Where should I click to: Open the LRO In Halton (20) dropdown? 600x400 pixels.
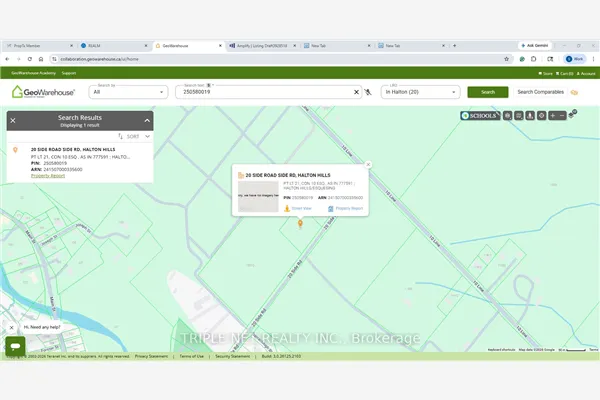(x=420, y=92)
